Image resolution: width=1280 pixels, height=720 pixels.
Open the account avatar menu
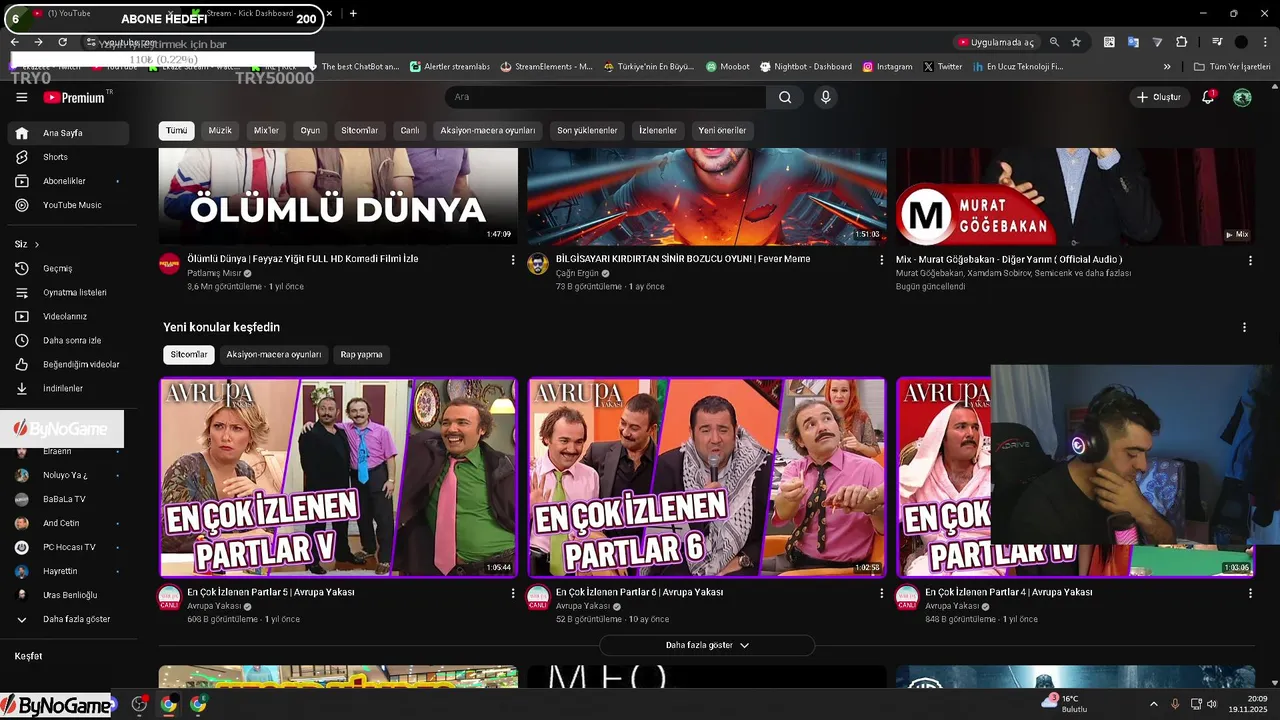tap(1242, 97)
